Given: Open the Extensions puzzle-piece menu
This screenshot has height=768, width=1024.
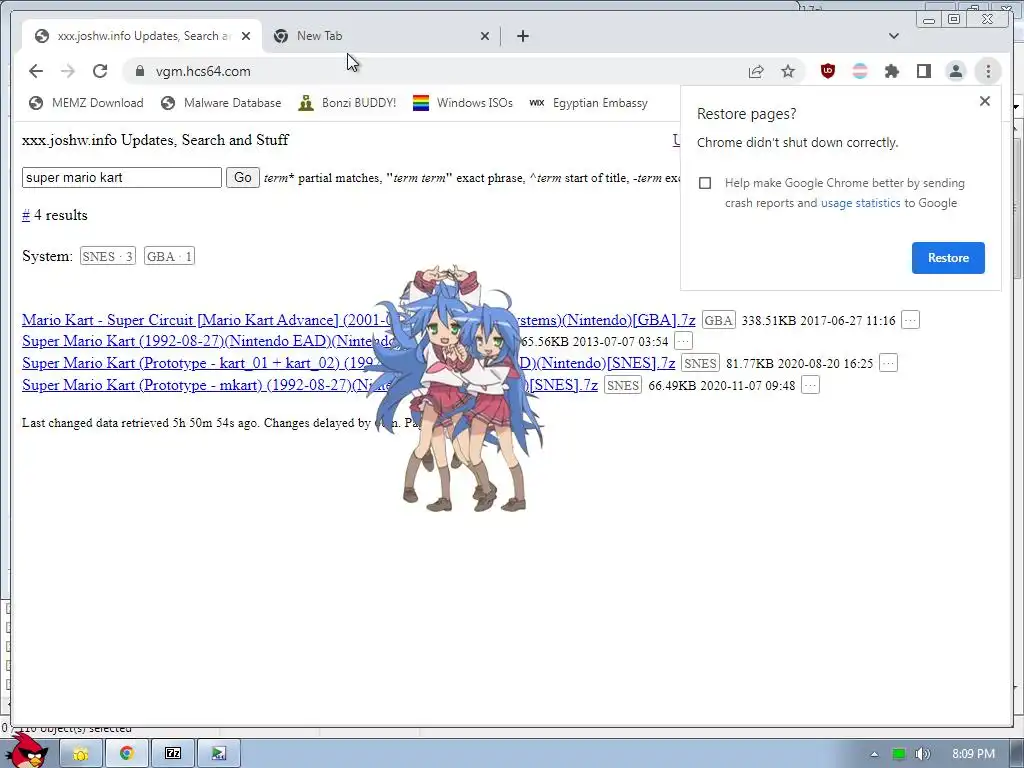Looking at the screenshot, I should point(892,71).
